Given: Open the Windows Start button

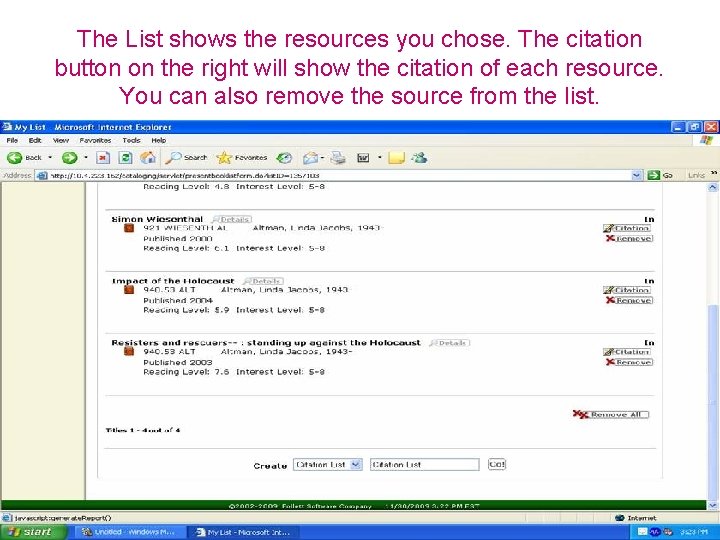Looking at the screenshot, I should point(33,532).
